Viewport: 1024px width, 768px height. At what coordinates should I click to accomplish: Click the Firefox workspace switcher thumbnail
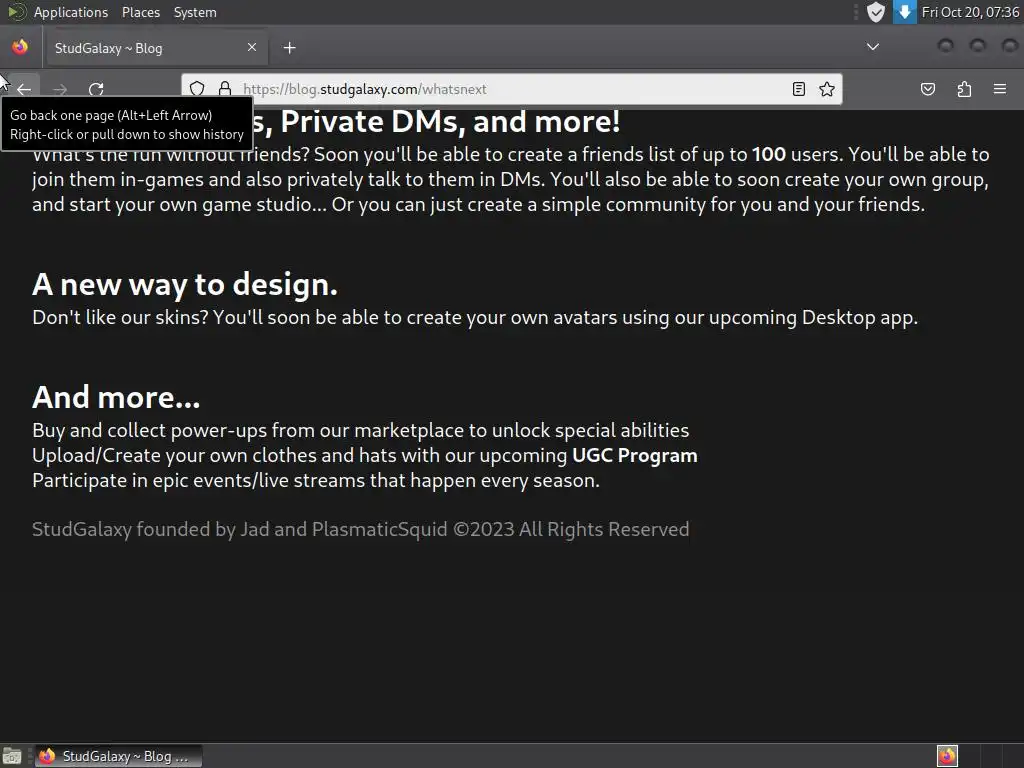coord(947,756)
